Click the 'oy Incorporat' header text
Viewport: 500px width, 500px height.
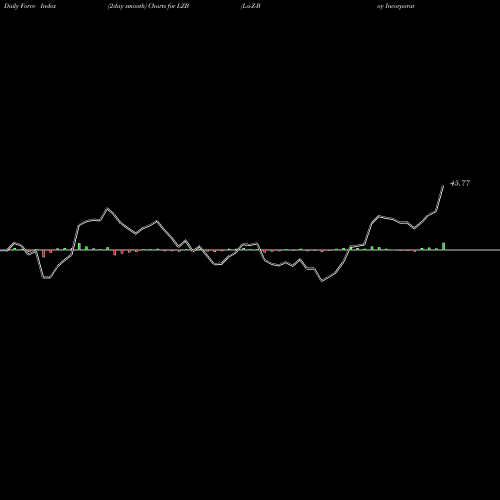coord(396,6)
